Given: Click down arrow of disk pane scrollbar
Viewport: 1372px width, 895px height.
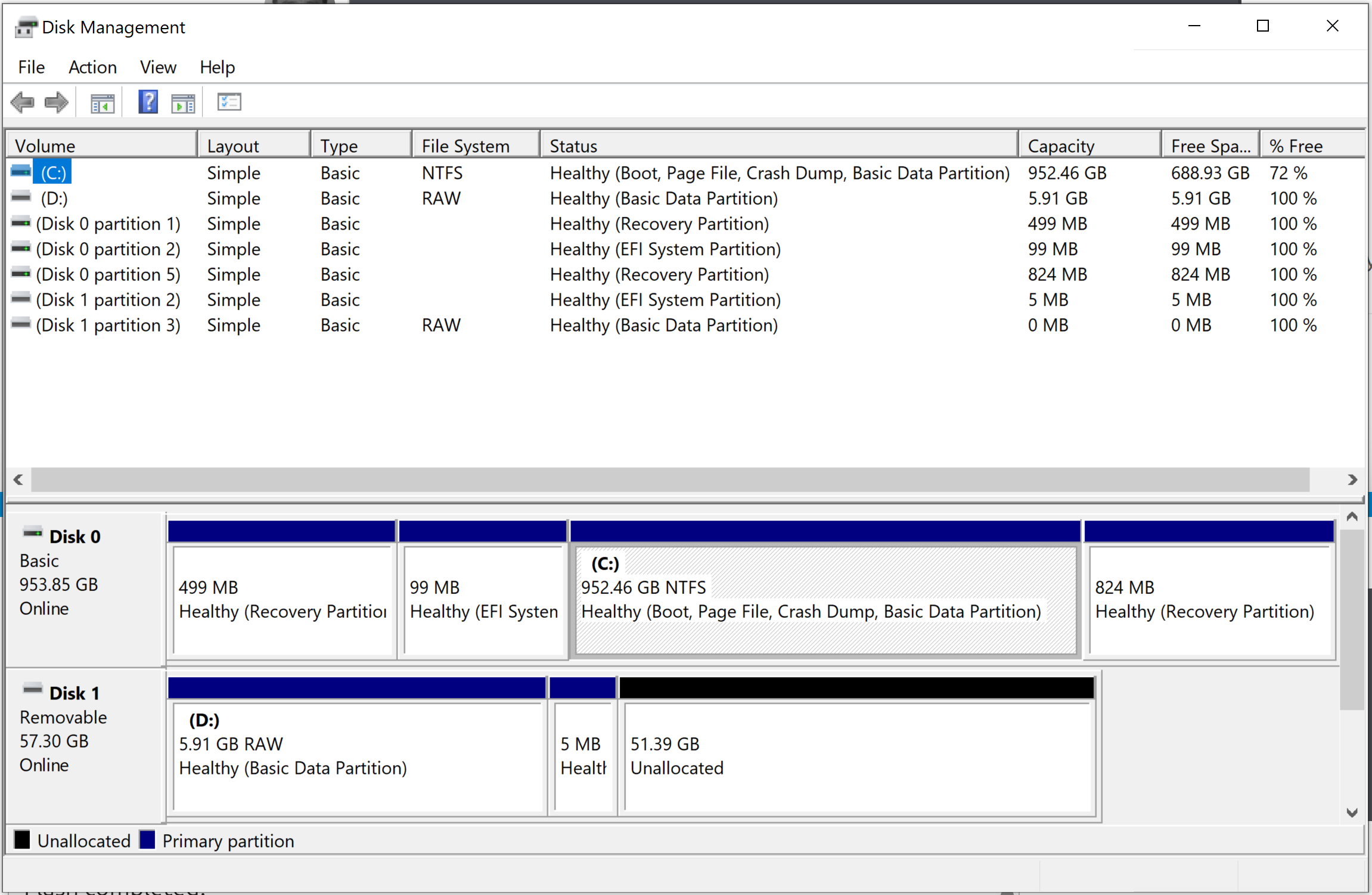Looking at the screenshot, I should (1352, 813).
